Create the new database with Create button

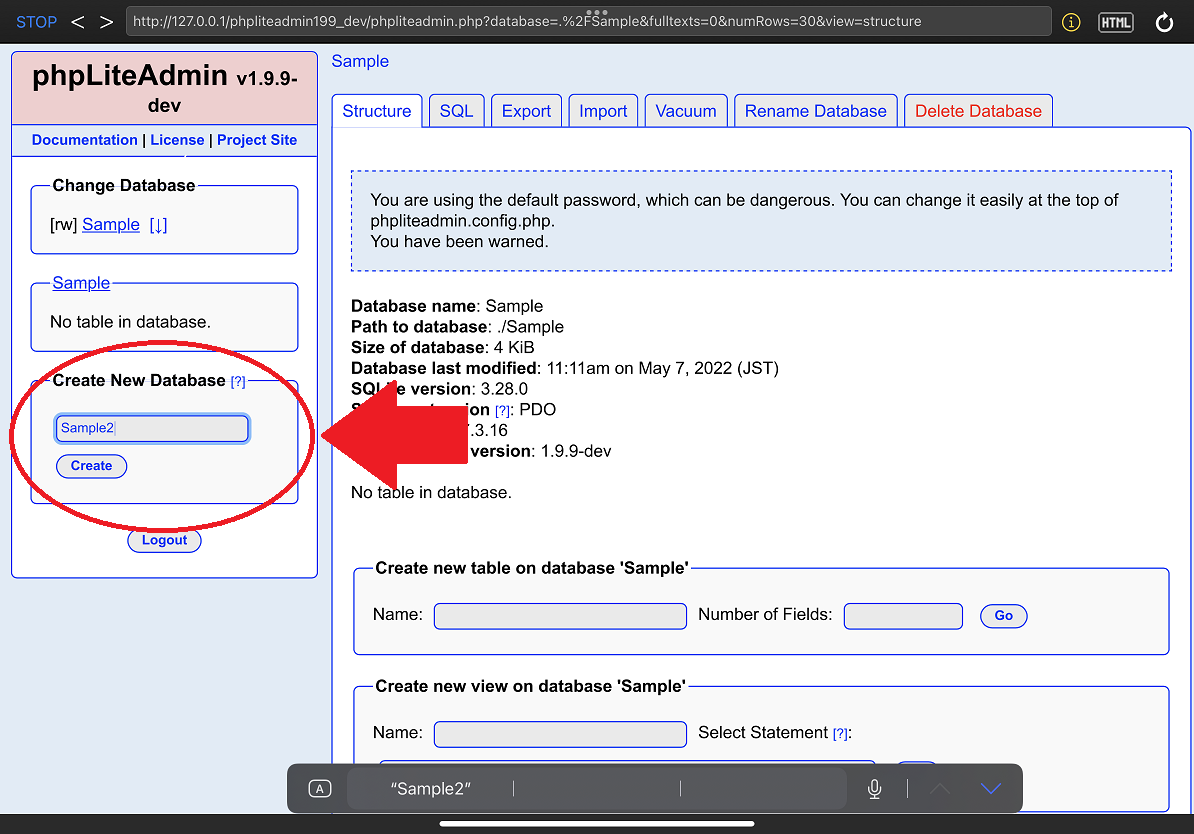[x=91, y=466]
